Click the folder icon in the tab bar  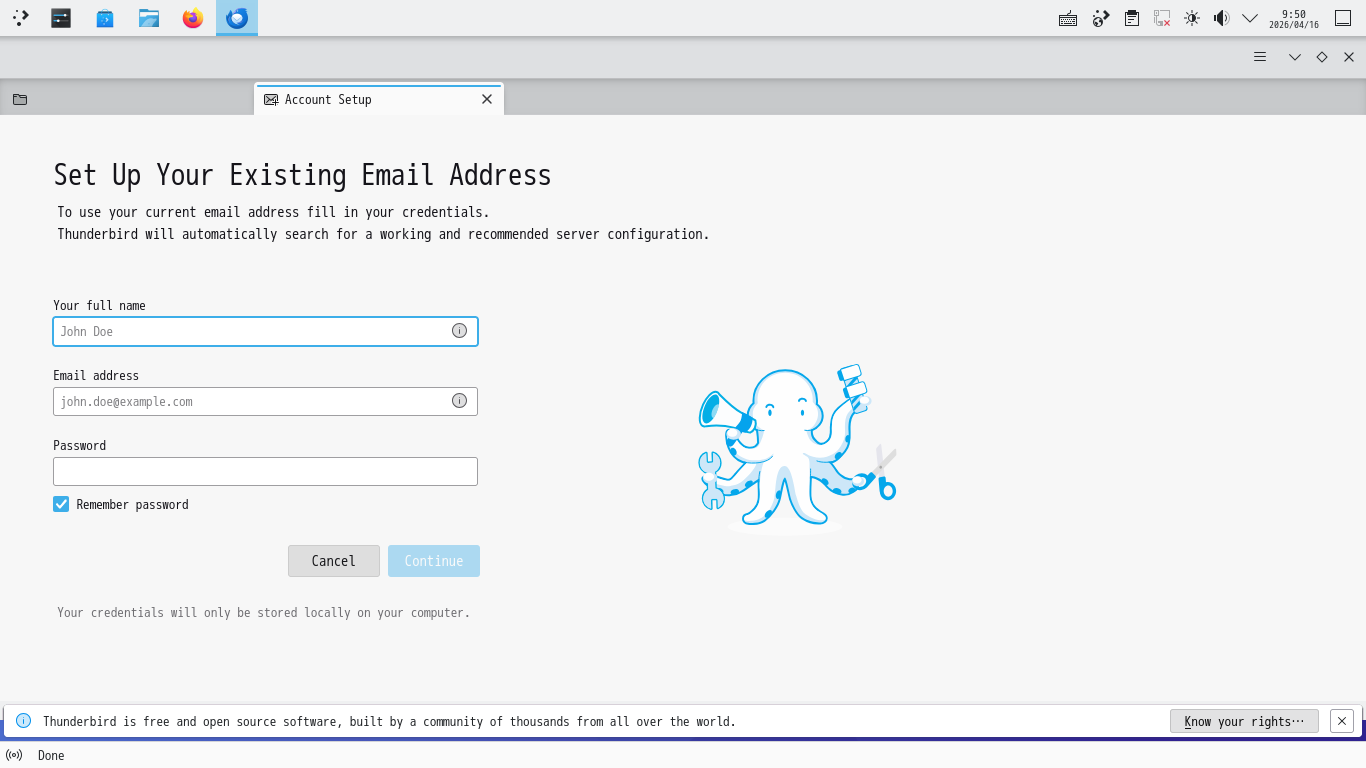coord(20,99)
